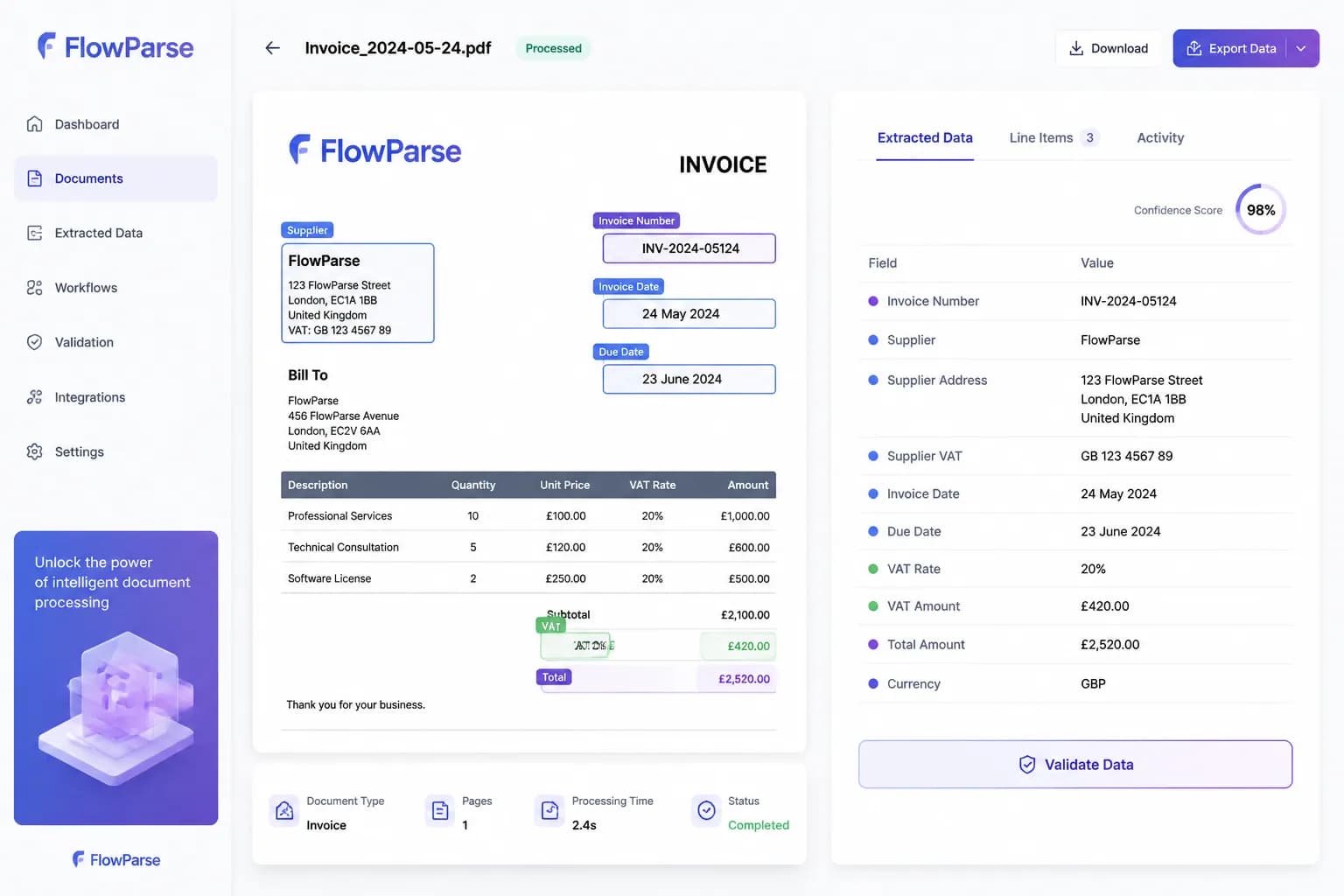Go back using the left arrow

click(273, 48)
